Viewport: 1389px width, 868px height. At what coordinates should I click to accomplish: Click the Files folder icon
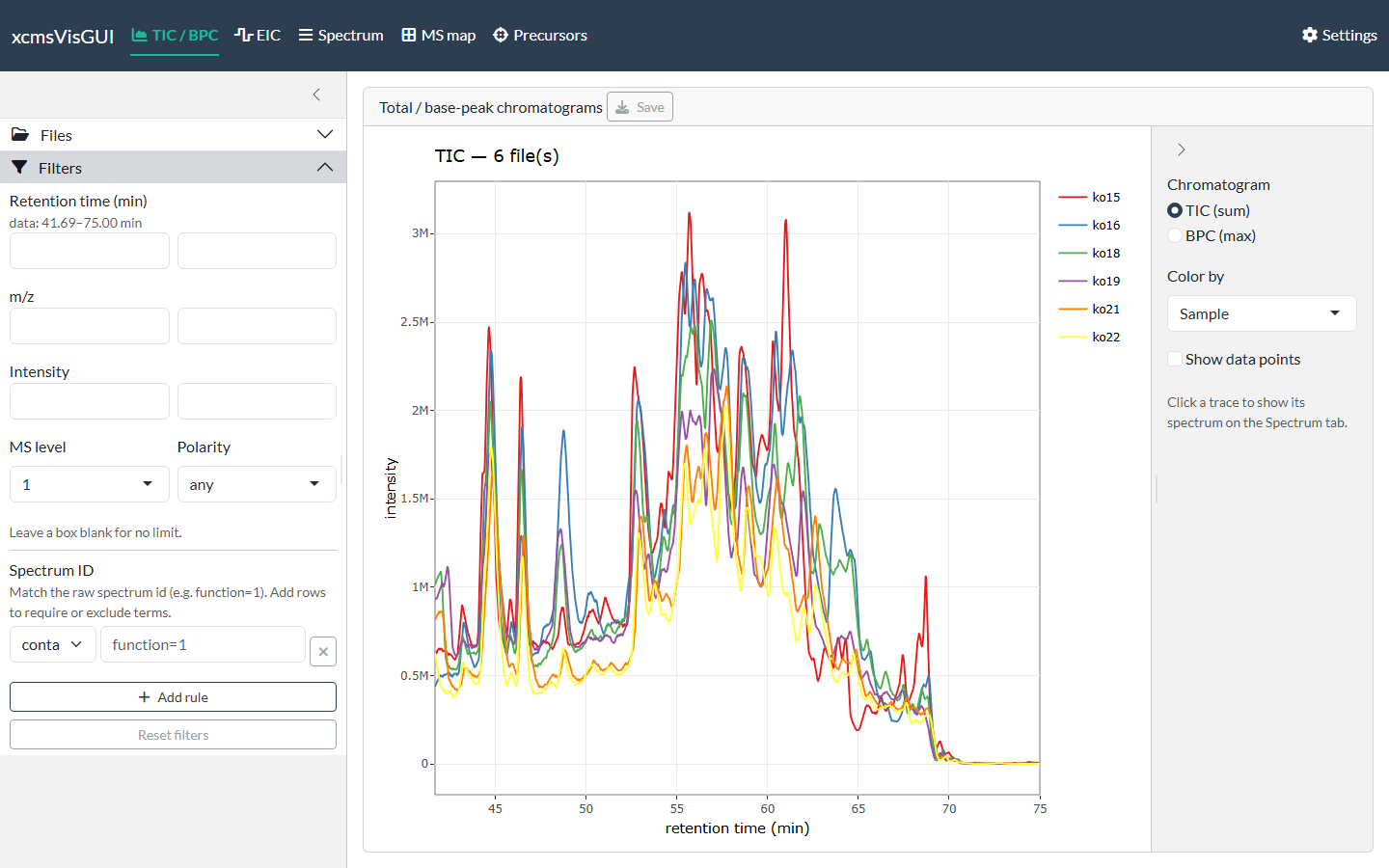click(x=20, y=135)
